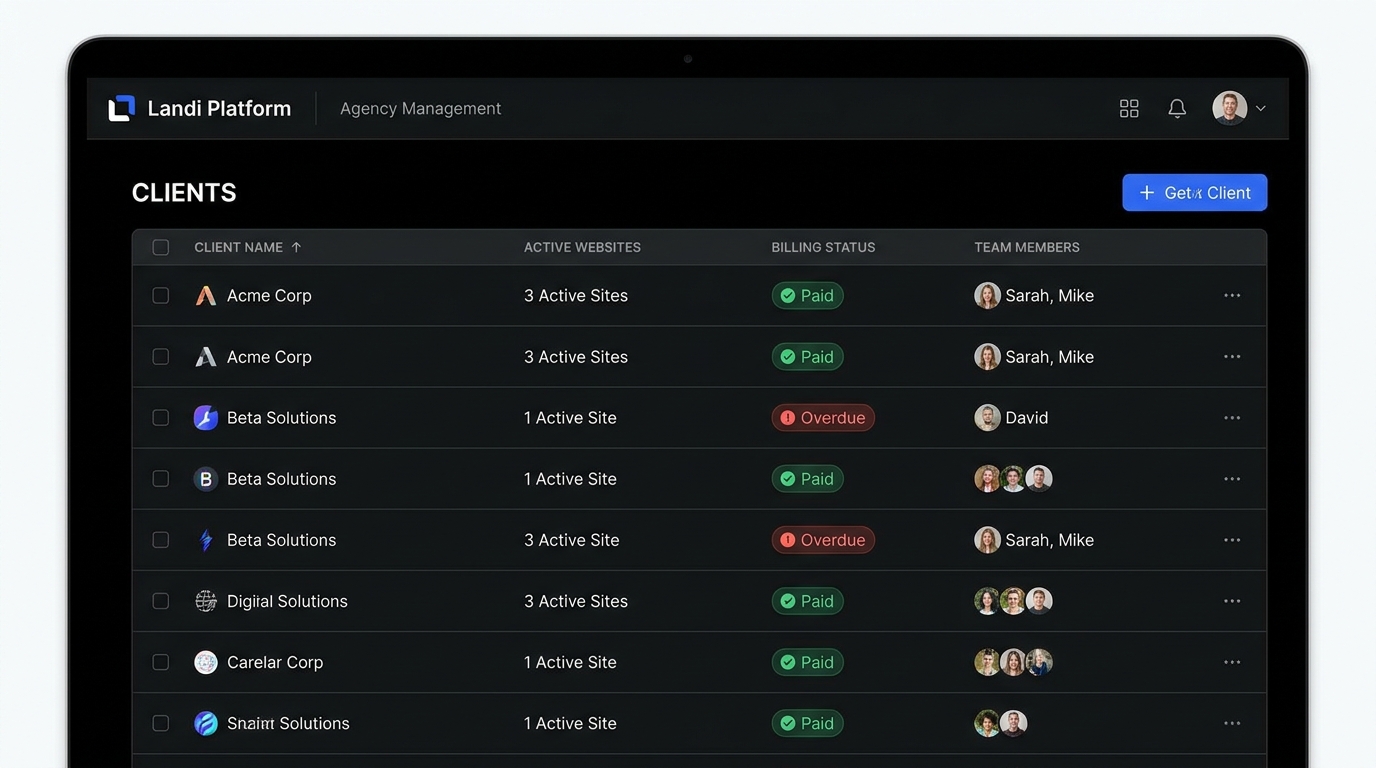Viewport: 1376px width, 768px height.
Task: Open more options for Beta Solutions 3 Active Site row
Action: pos(1232,540)
